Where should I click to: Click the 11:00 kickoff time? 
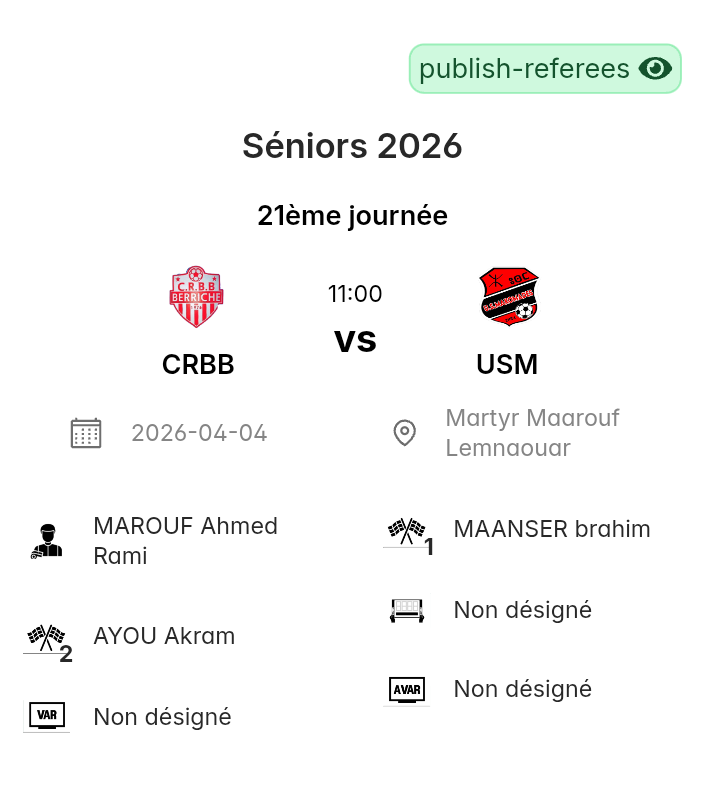(355, 294)
